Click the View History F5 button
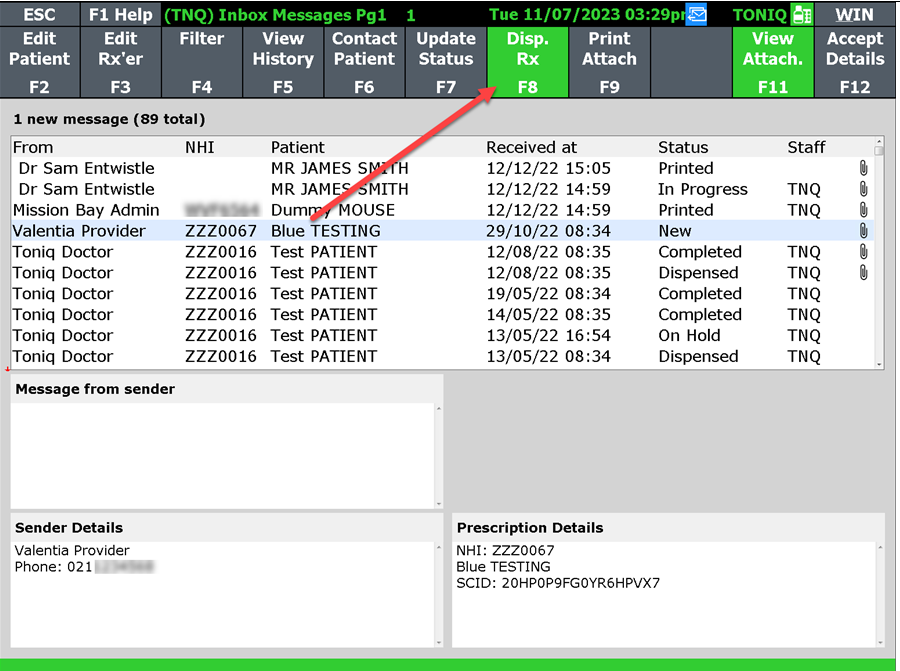The height and width of the screenshot is (671, 900). coord(283,62)
